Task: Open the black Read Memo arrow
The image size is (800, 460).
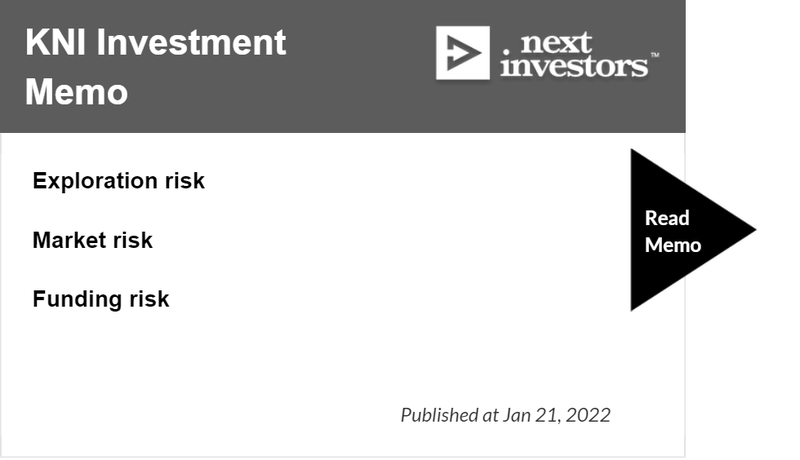Action: coord(684,230)
